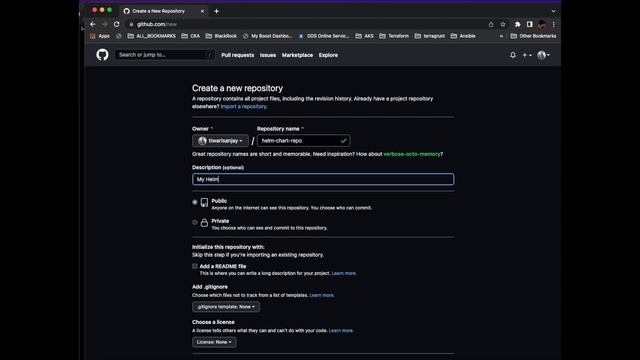Open Issues in the header
This screenshot has width=640, height=360.
pyautogui.click(x=268, y=55)
